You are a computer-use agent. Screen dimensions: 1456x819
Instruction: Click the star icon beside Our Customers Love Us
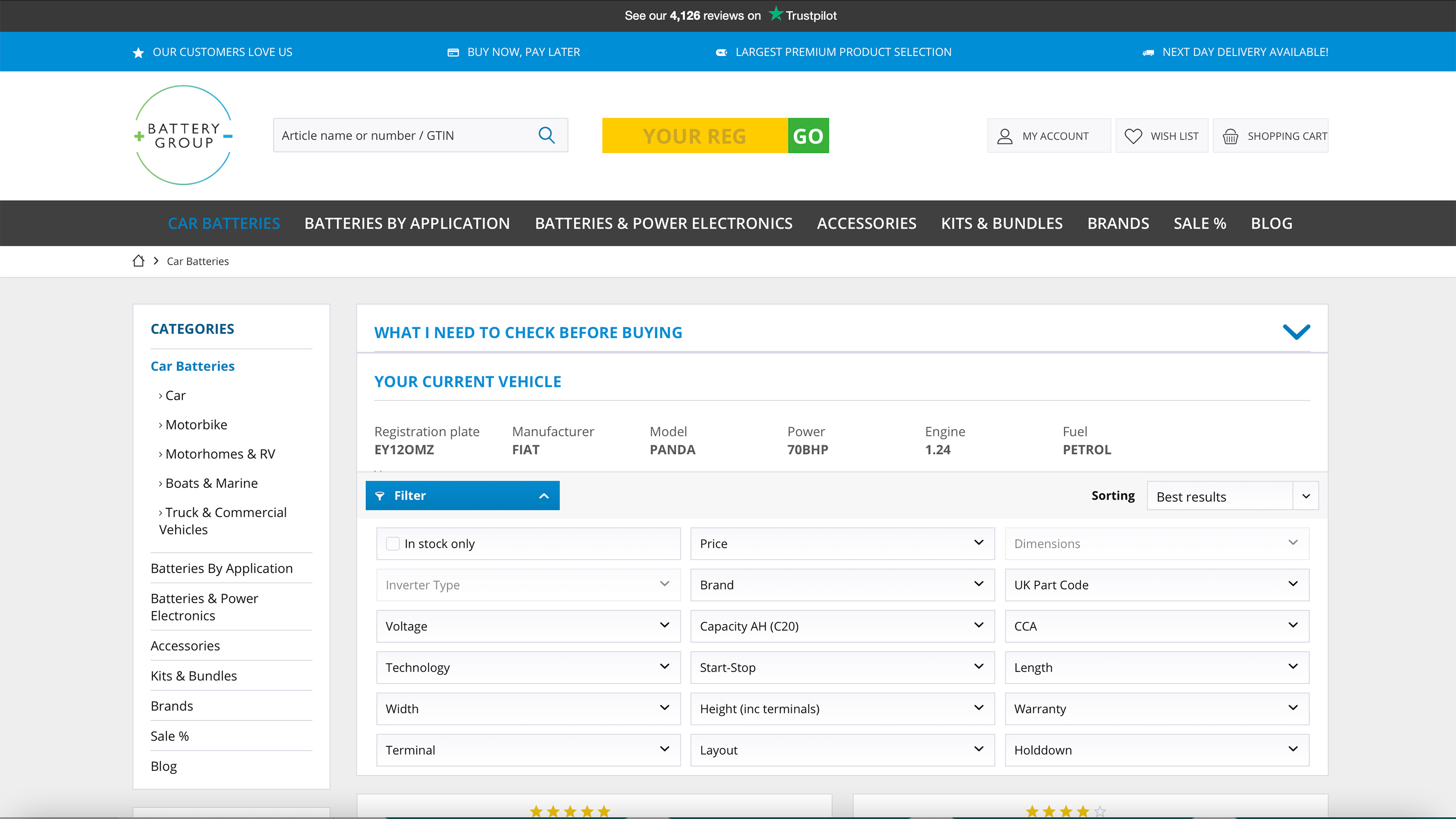click(138, 53)
